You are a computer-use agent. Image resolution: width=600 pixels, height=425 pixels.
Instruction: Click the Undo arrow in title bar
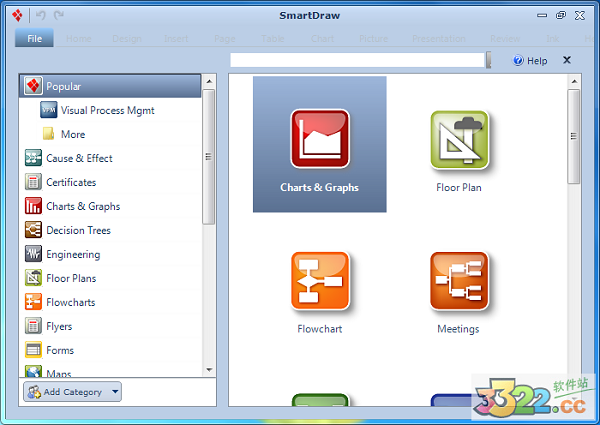click(x=41, y=15)
